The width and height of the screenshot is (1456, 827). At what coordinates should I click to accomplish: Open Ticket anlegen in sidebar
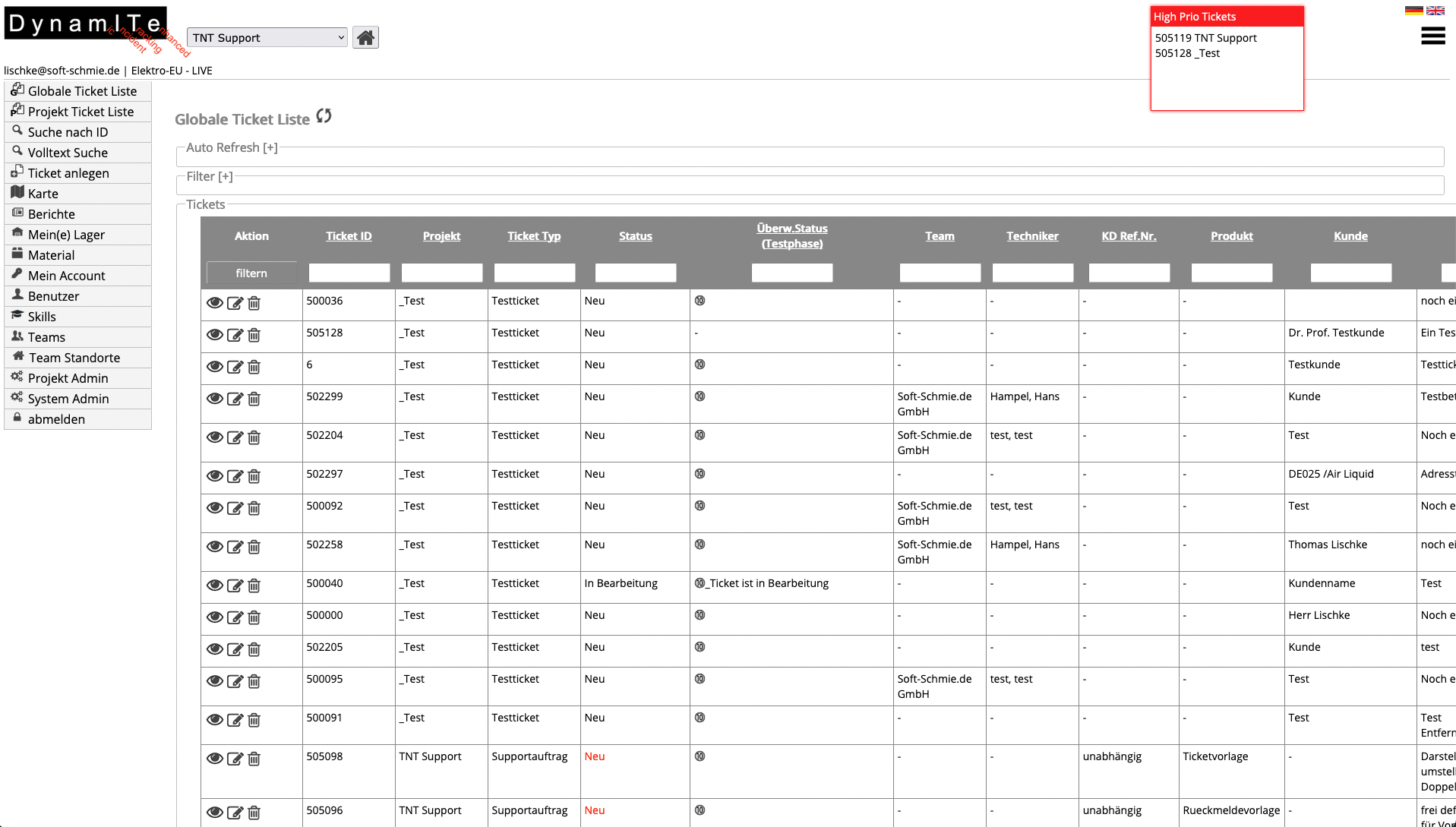[68, 173]
